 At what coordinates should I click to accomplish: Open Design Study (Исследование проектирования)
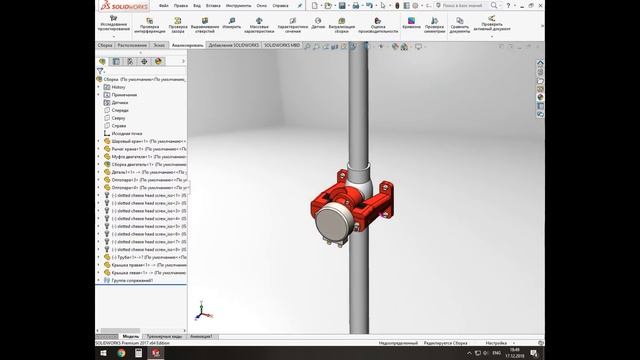(x=114, y=23)
